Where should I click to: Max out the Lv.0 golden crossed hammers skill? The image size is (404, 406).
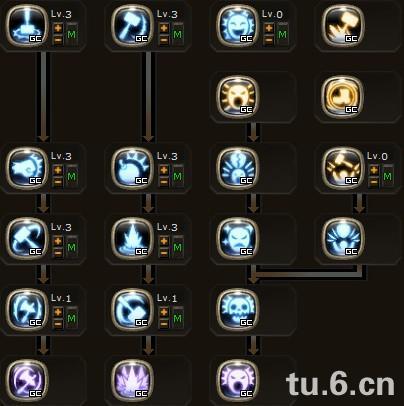[387, 176]
